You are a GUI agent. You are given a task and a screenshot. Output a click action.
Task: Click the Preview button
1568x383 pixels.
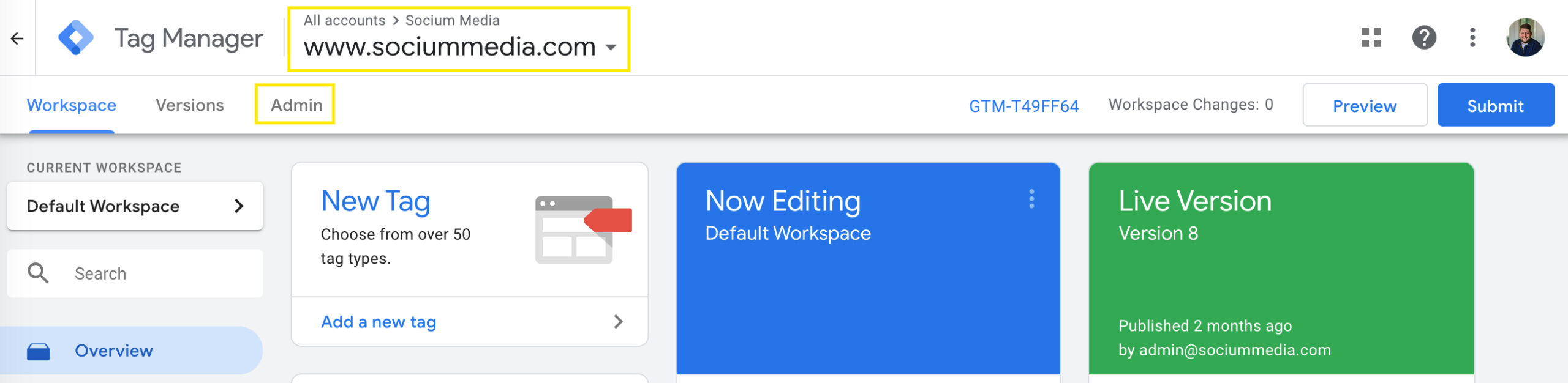pos(1365,105)
